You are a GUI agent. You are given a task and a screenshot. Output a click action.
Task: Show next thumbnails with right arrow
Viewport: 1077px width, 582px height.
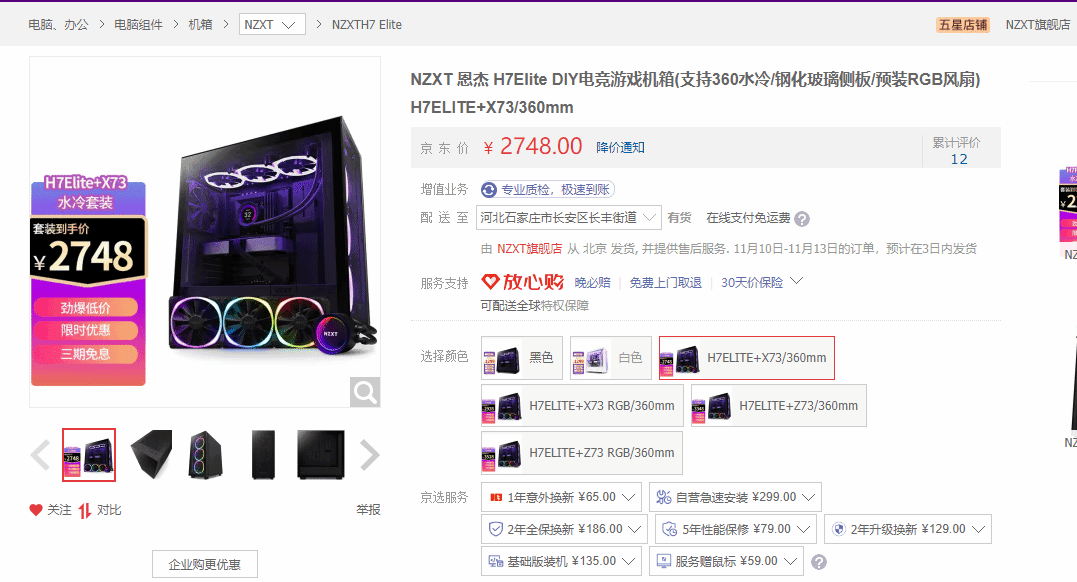point(370,455)
